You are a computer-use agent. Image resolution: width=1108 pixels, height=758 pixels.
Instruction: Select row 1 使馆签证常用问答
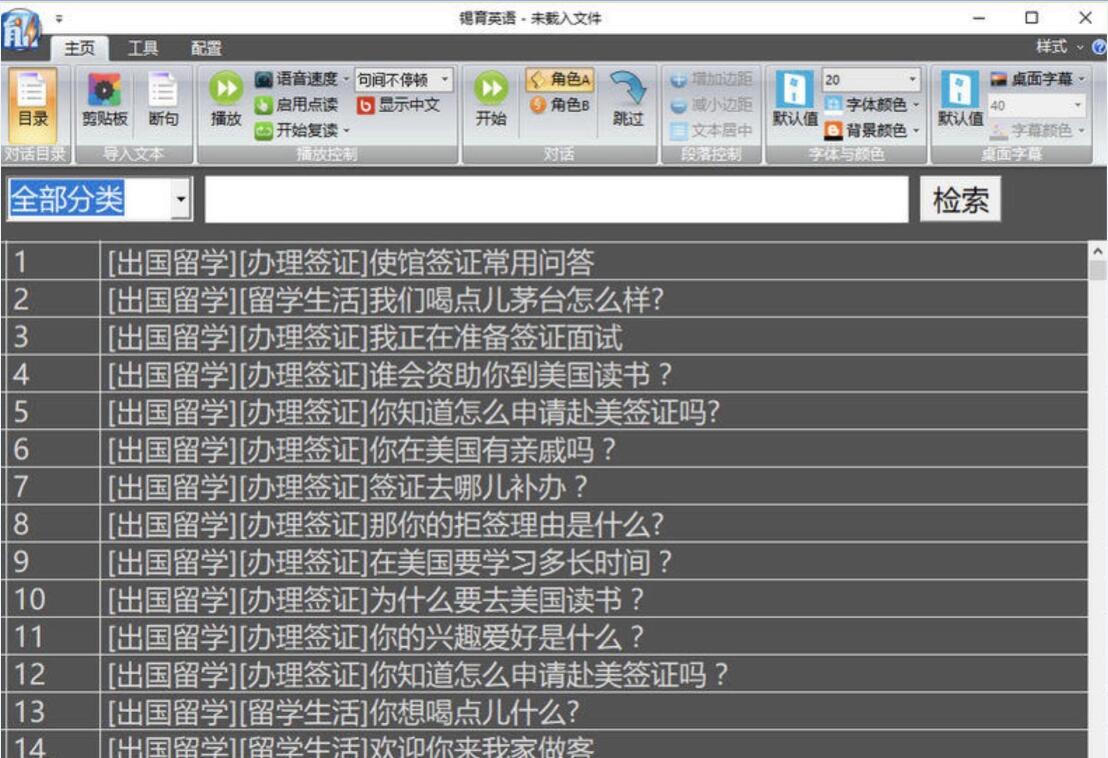pos(545,262)
